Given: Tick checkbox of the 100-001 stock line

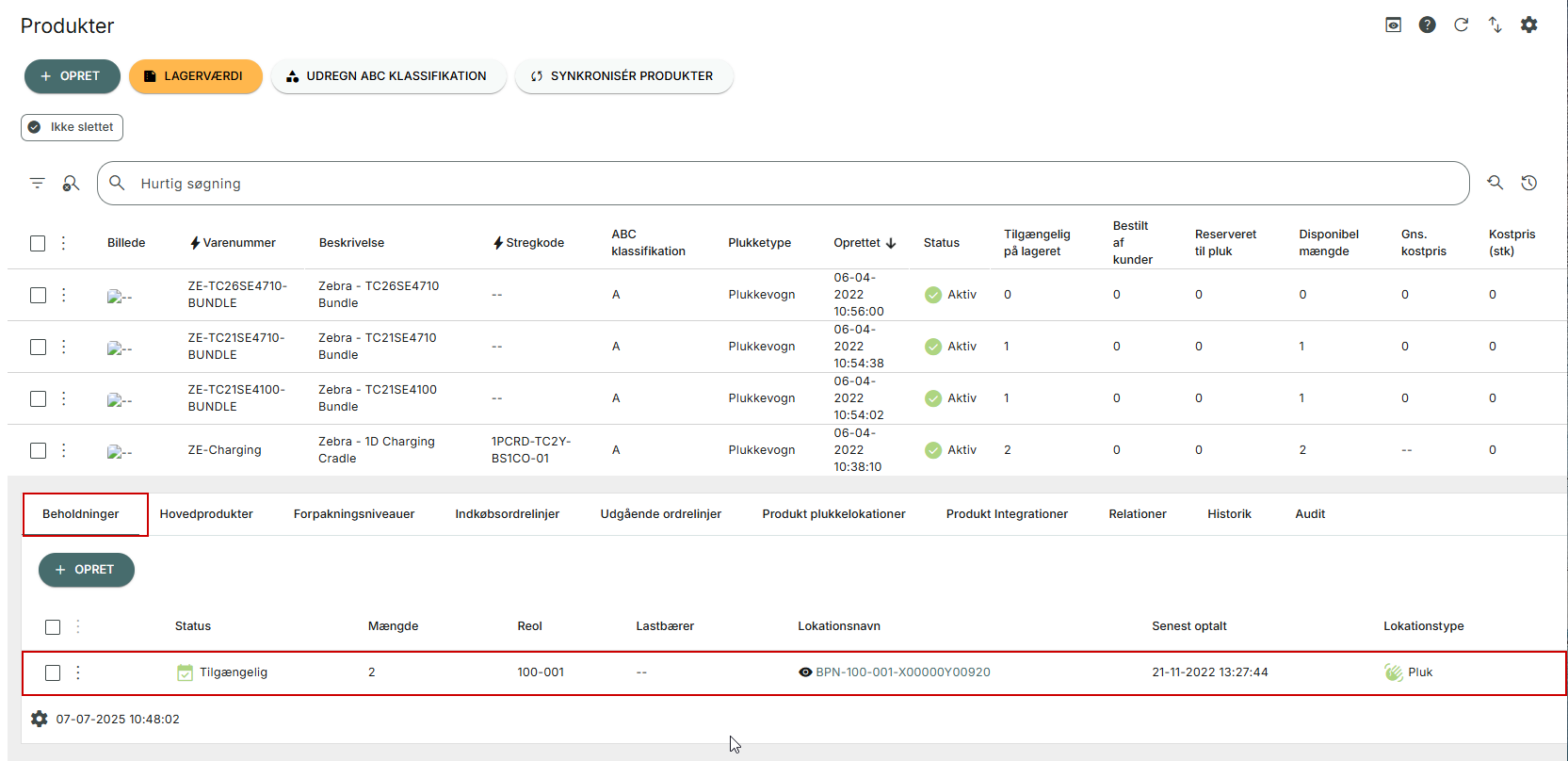Looking at the screenshot, I should 53,672.
